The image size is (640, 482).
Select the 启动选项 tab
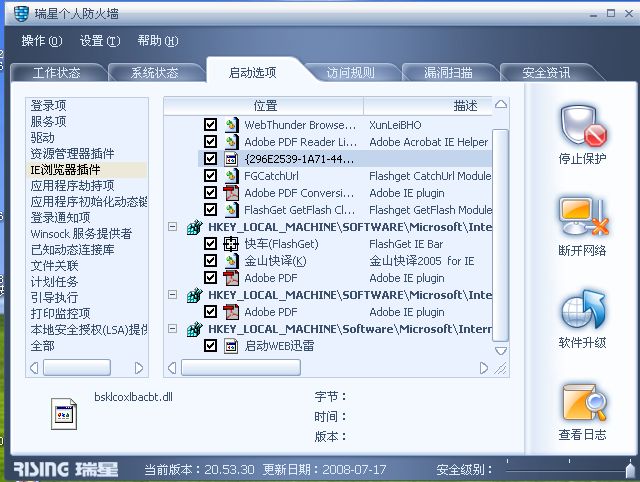pyautogui.click(x=252, y=72)
